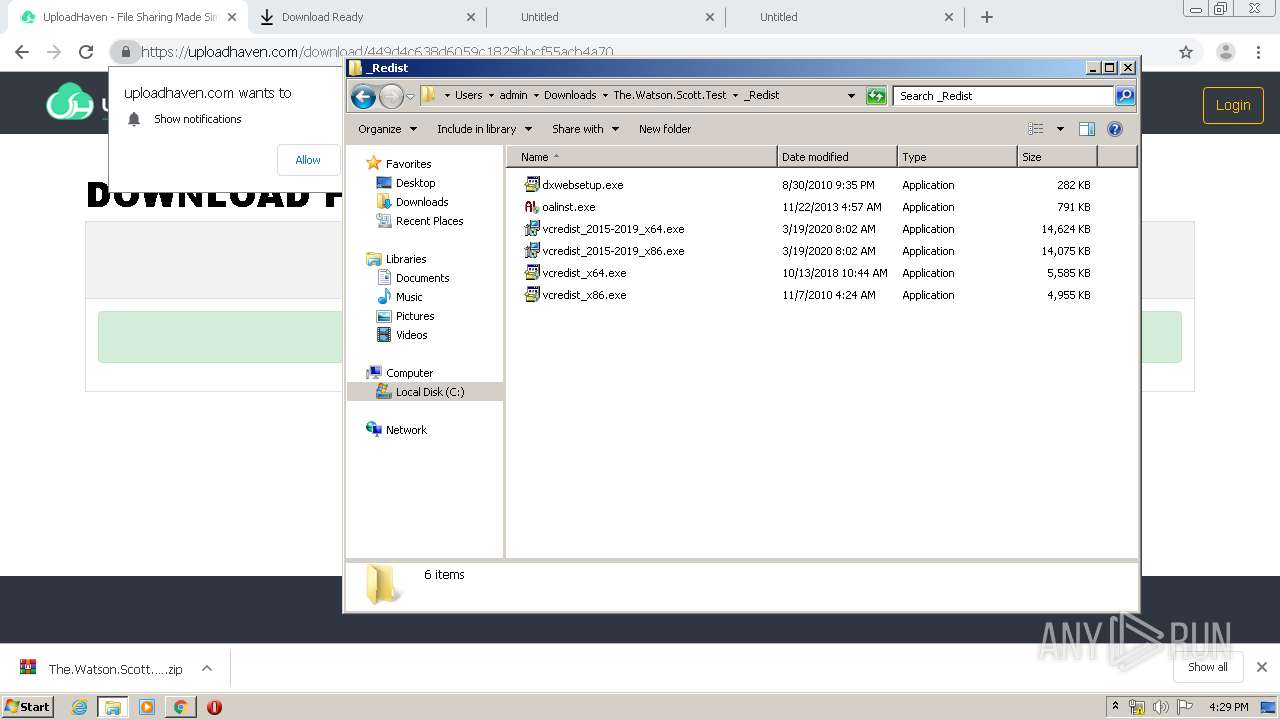1280x720 pixels.
Task: Click the taskbar clock showing 4:29 PM
Action: pyautogui.click(x=1228, y=707)
